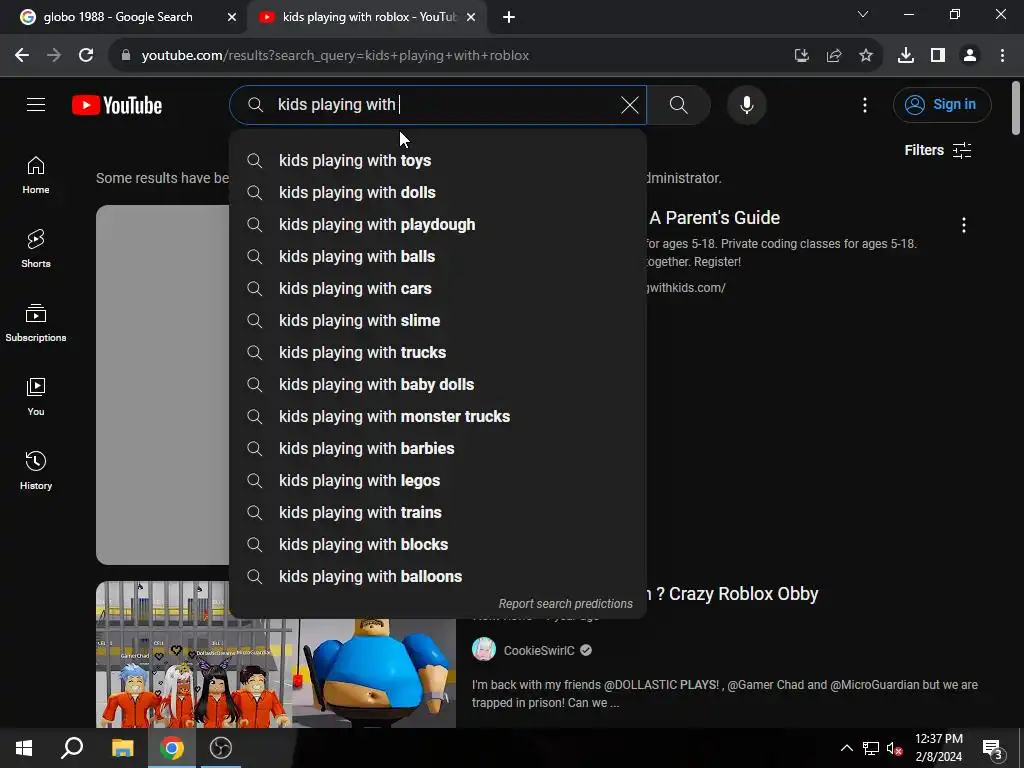1024x768 pixels.
Task: Select suggestion kids playing with playdough
Action: tap(438, 225)
